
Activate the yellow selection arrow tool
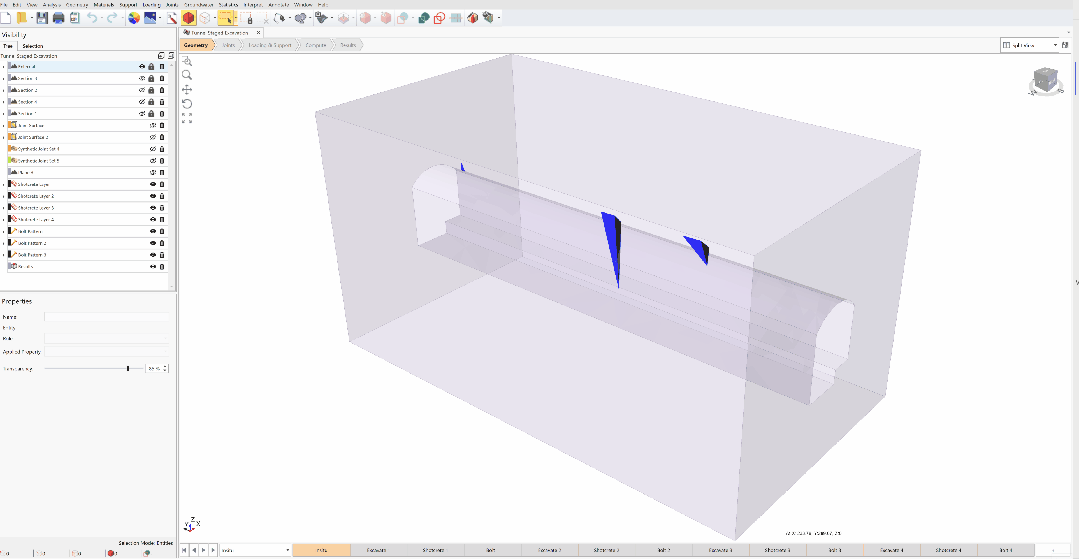(226, 18)
